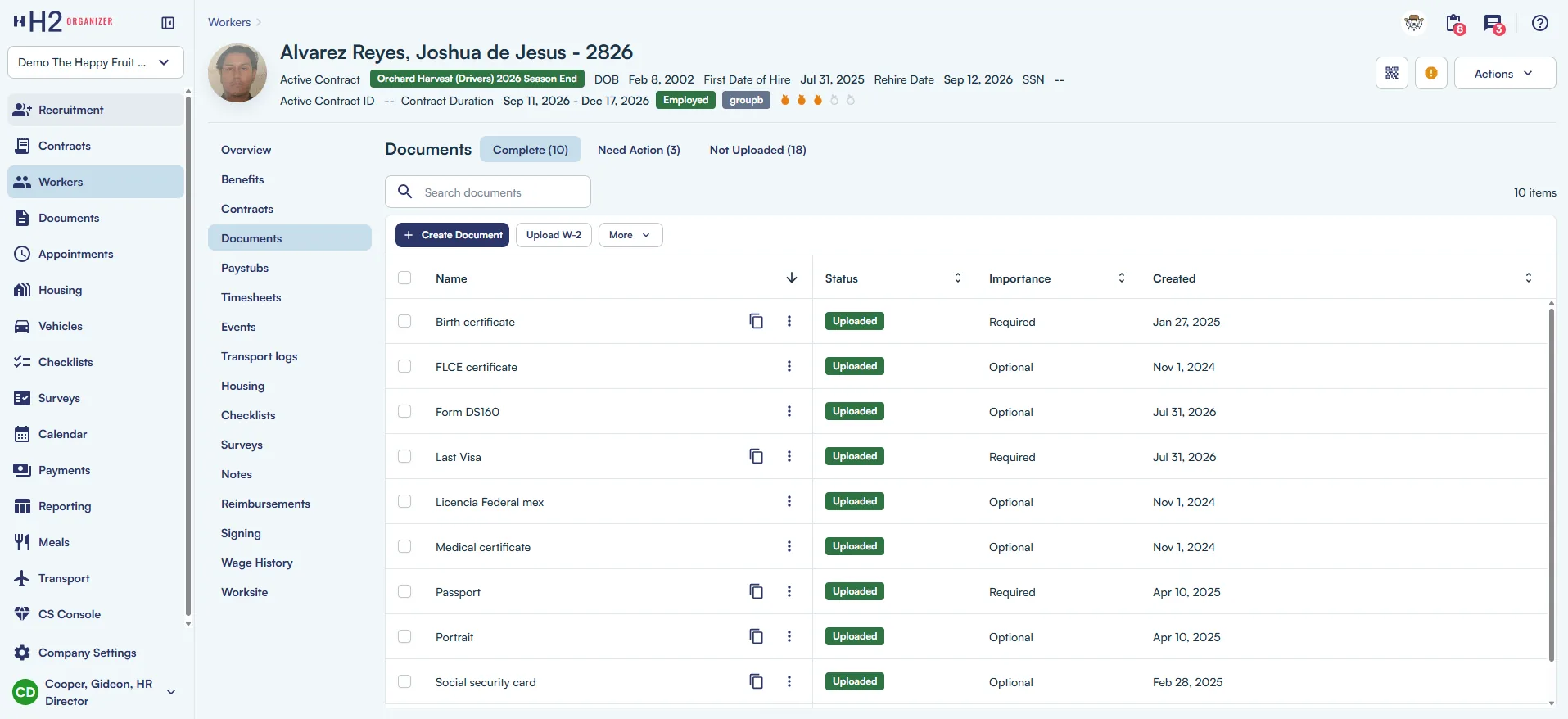Open the Wage History section
1568x719 pixels.
pos(290,563)
